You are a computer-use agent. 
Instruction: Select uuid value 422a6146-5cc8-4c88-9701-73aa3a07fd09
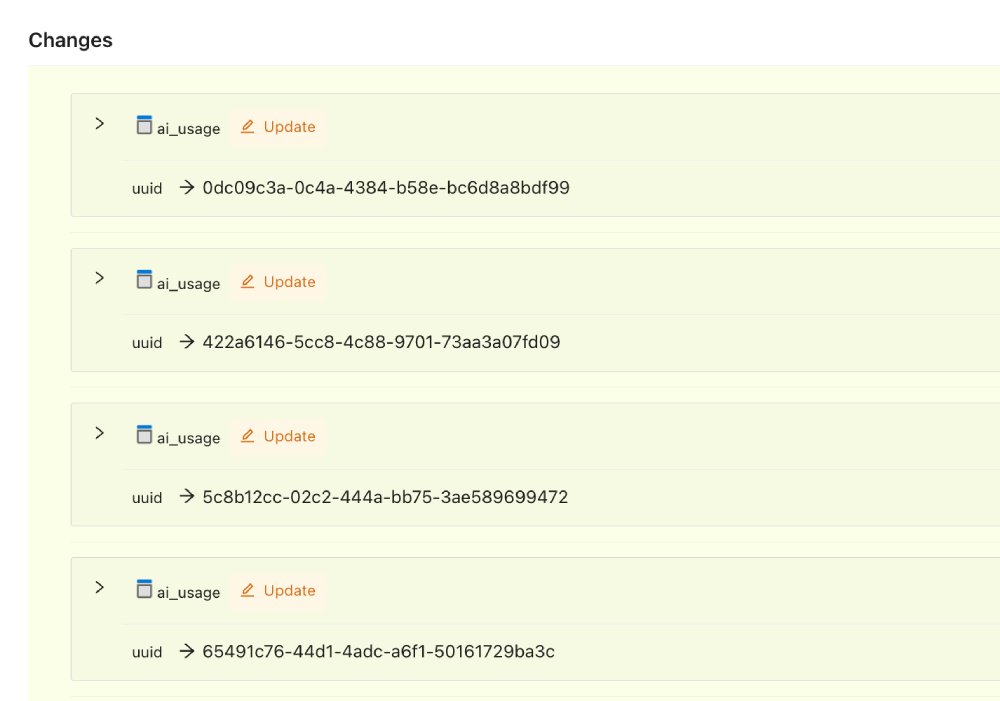[382, 342]
